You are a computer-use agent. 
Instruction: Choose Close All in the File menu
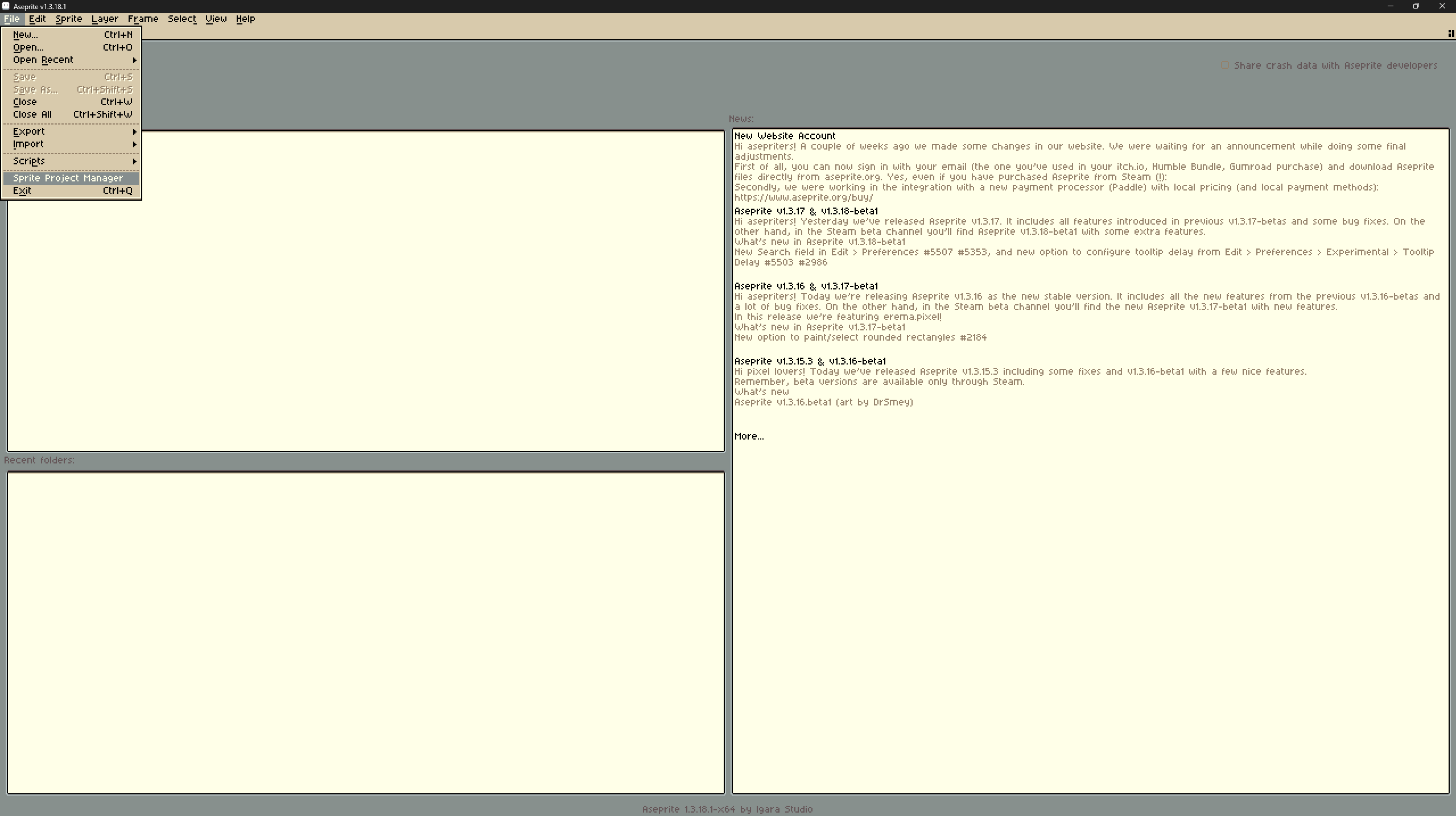(71, 114)
